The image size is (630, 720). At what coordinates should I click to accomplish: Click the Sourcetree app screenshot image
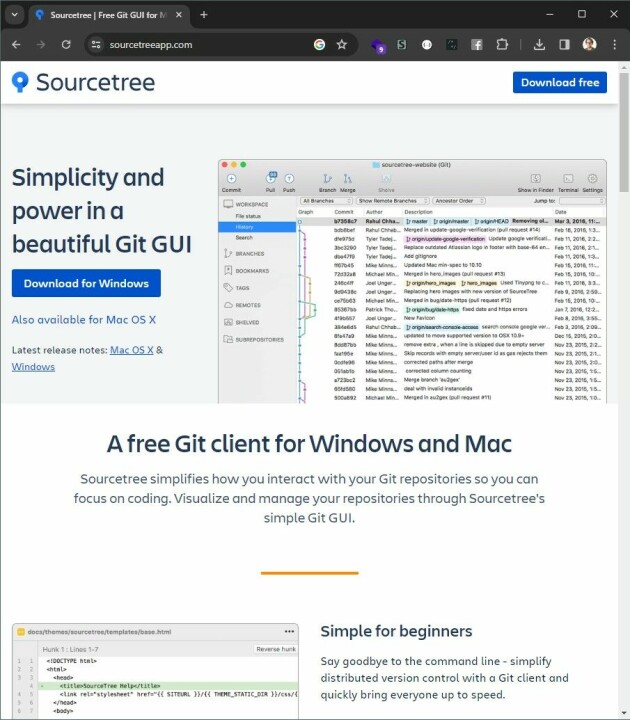(412, 281)
